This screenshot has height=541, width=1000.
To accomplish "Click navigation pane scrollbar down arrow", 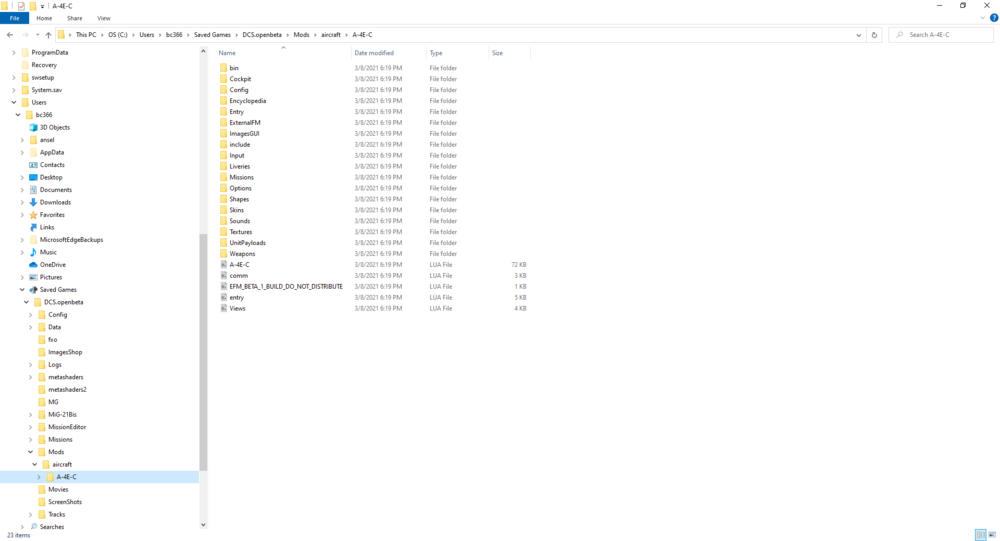I will click(203, 524).
